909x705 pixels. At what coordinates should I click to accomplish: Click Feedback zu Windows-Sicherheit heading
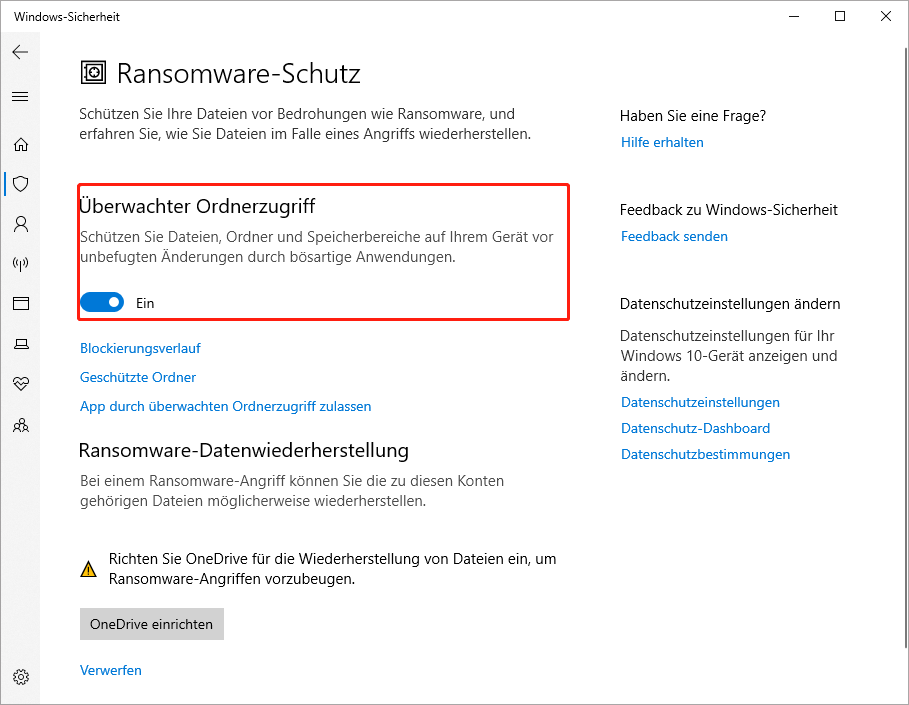pyautogui.click(x=729, y=210)
